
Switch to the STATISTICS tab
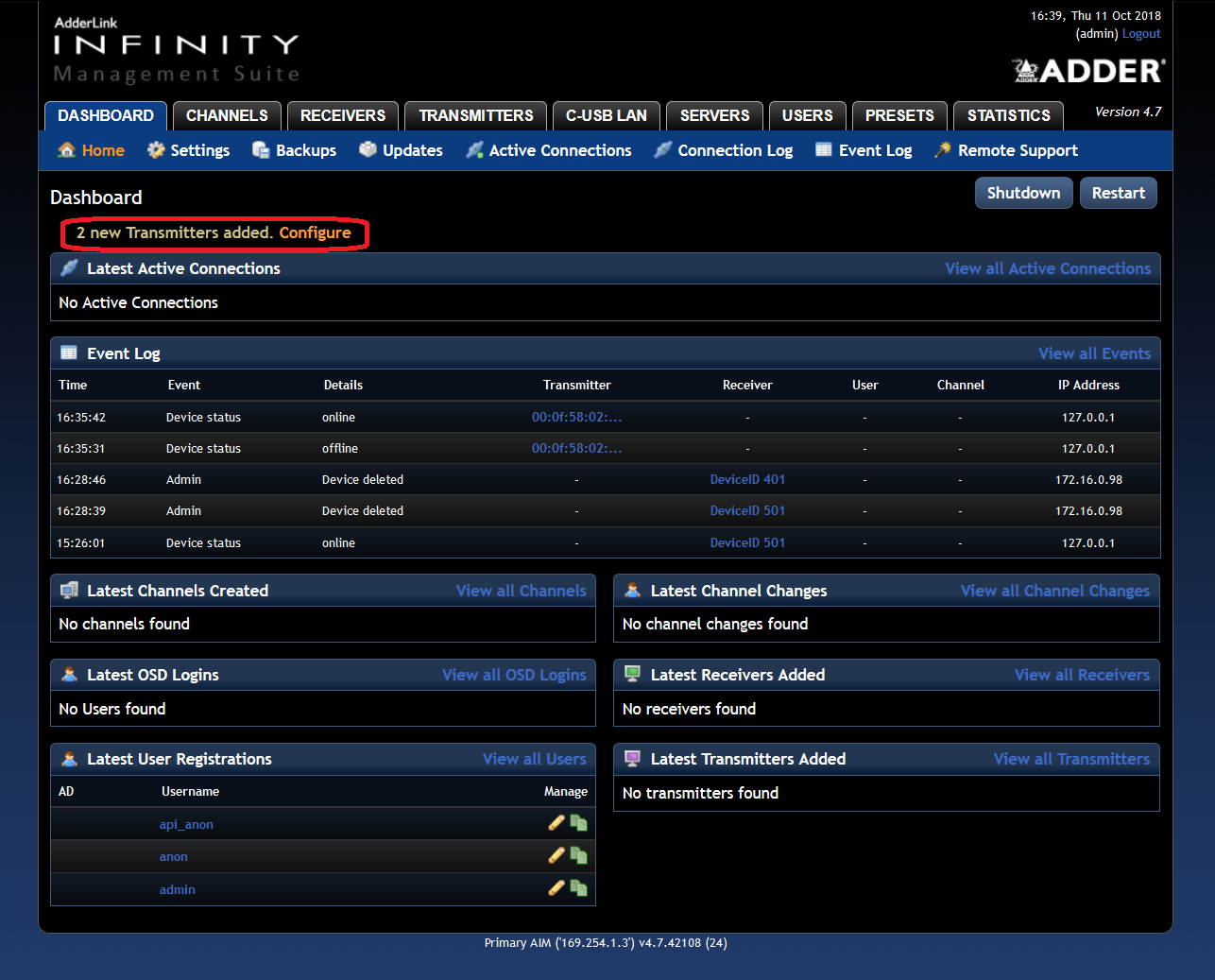tap(1009, 115)
